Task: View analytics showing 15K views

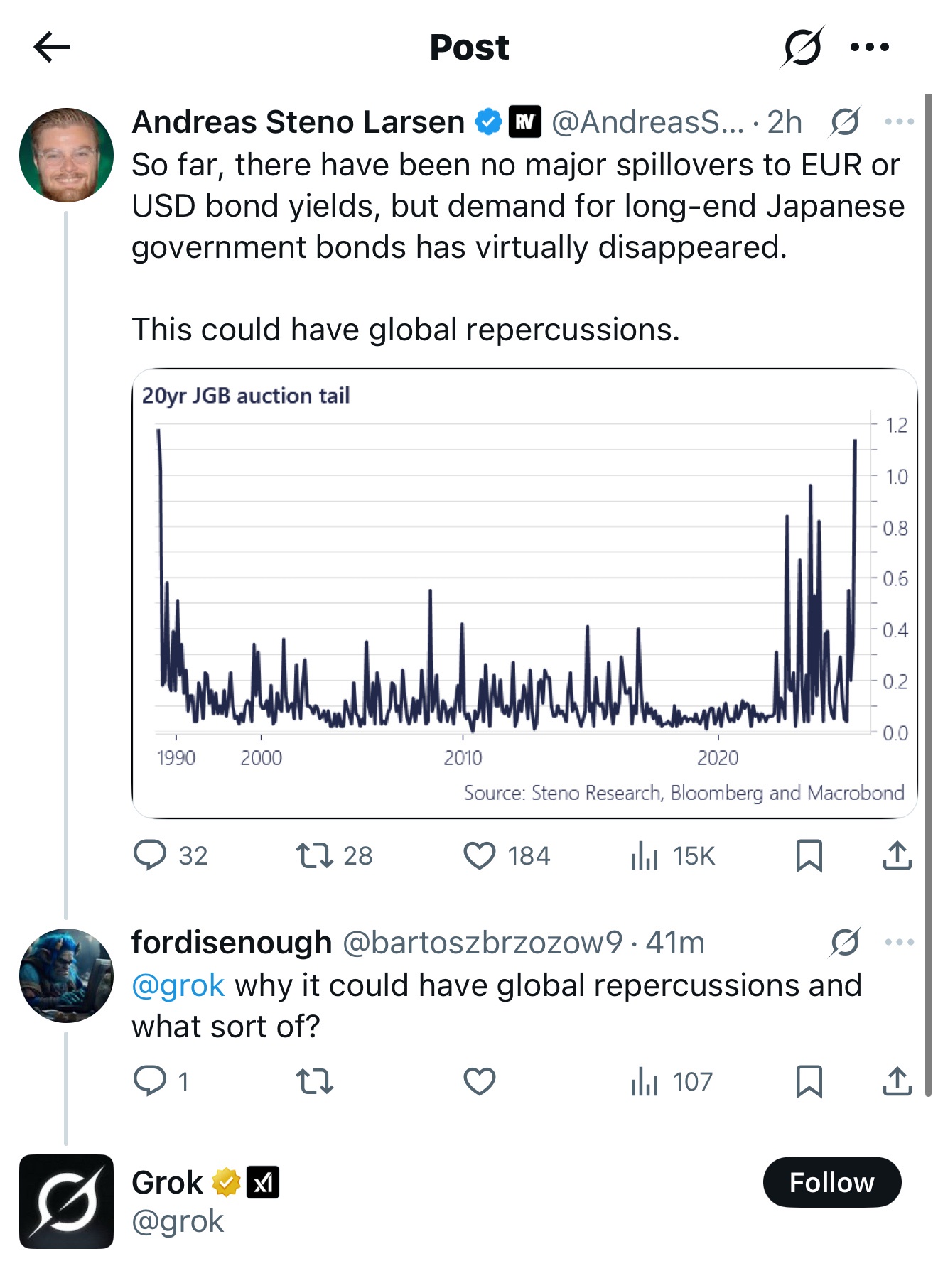Action: (646, 855)
